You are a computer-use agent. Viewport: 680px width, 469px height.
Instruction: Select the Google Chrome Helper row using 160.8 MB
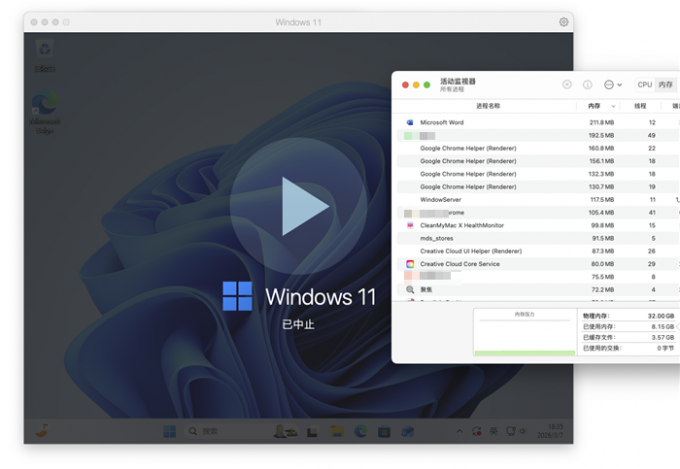point(538,148)
